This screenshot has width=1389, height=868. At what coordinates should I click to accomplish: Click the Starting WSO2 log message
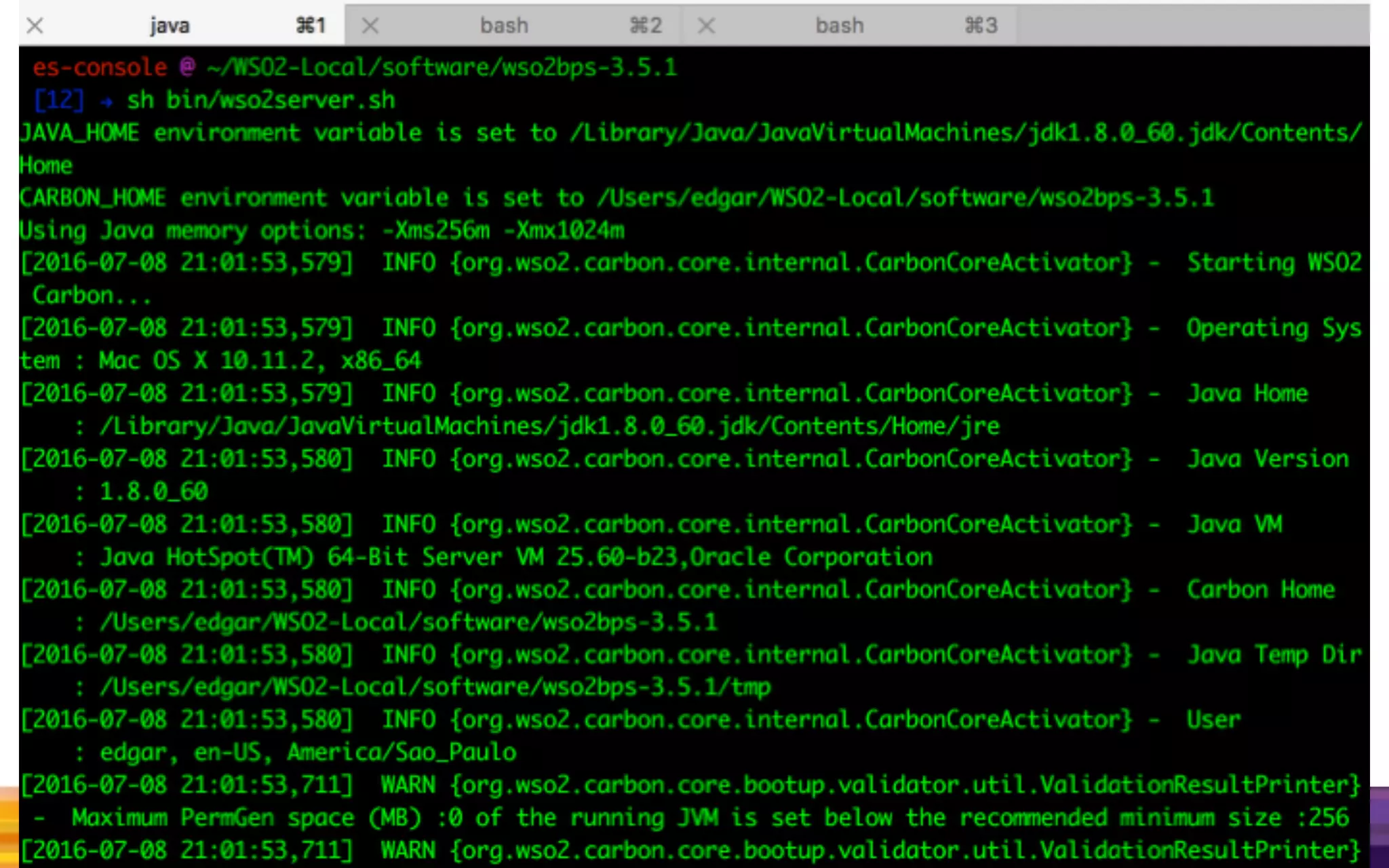click(x=1274, y=263)
